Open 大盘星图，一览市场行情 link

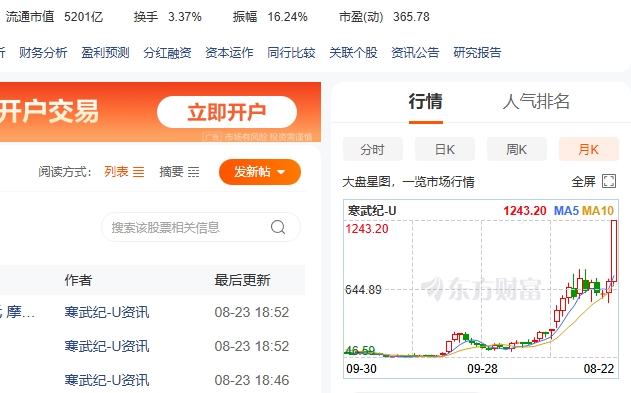408,182
